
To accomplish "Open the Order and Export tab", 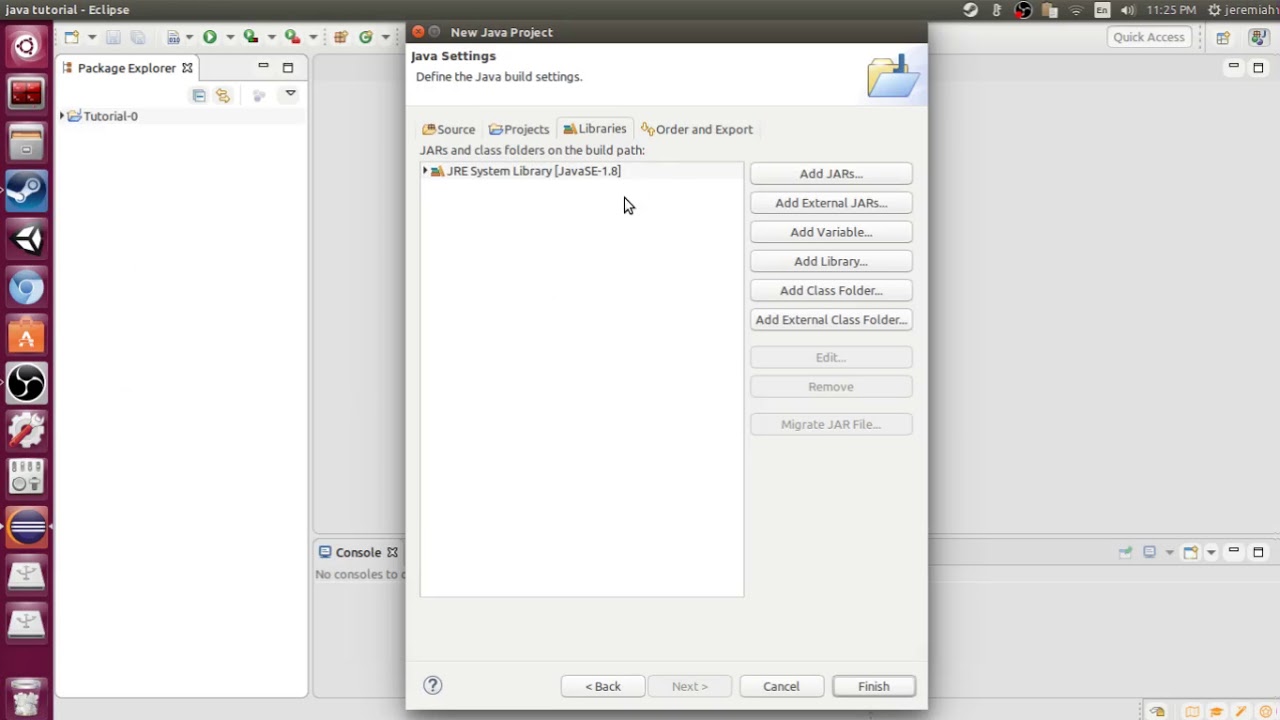I will [x=697, y=129].
